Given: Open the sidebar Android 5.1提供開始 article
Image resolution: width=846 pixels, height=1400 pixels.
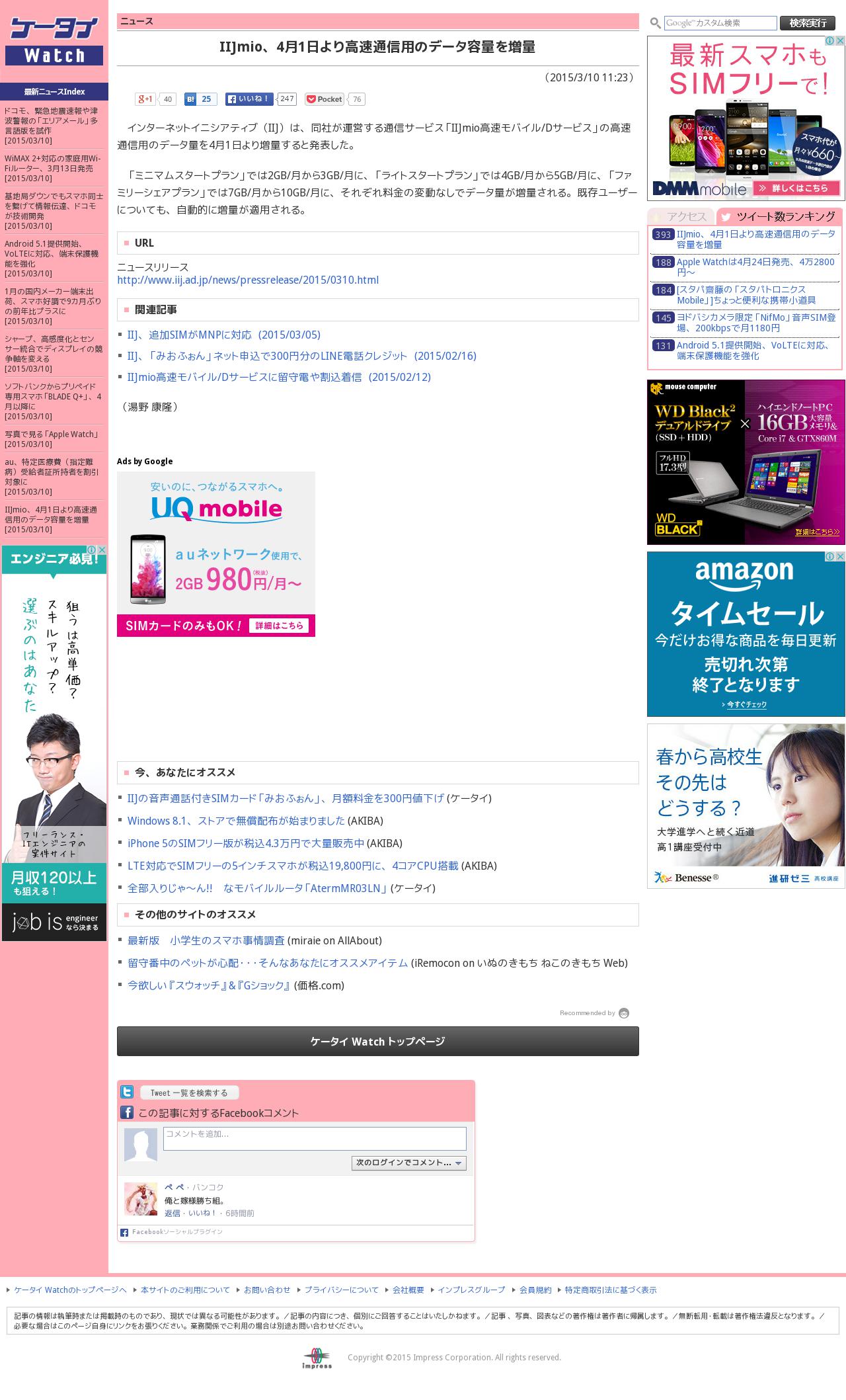Looking at the screenshot, I should click(x=52, y=254).
